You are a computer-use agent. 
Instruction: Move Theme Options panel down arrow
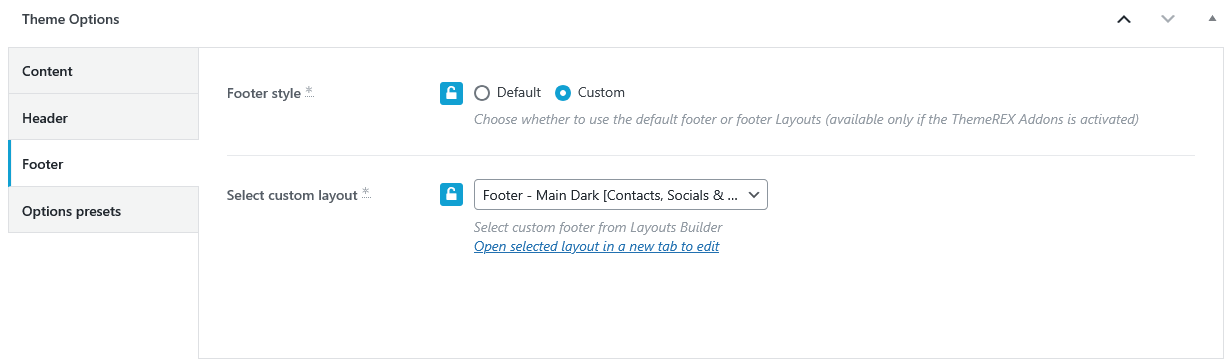click(x=1168, y=19)
